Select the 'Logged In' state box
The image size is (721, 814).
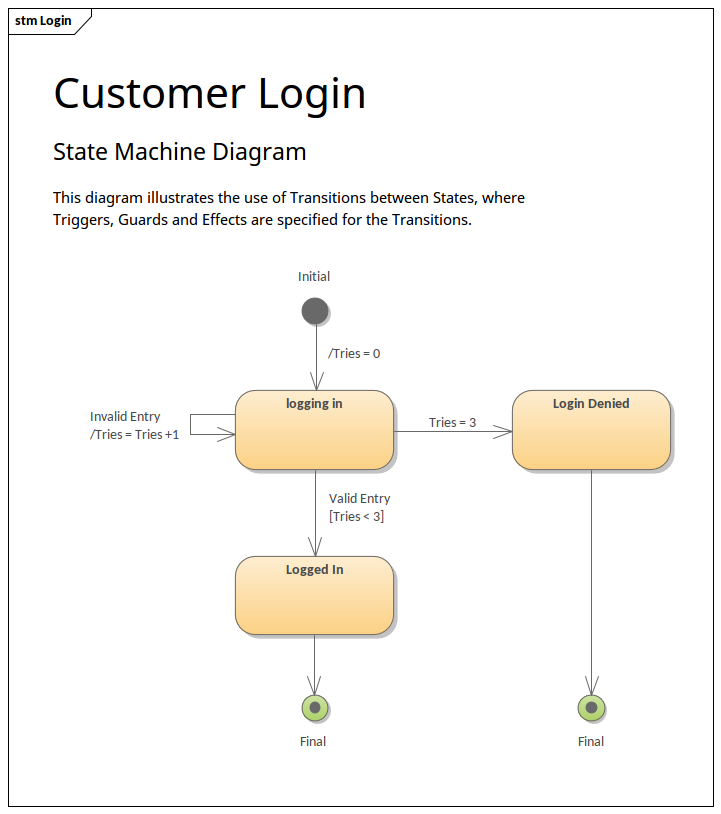tap(315, 595)
